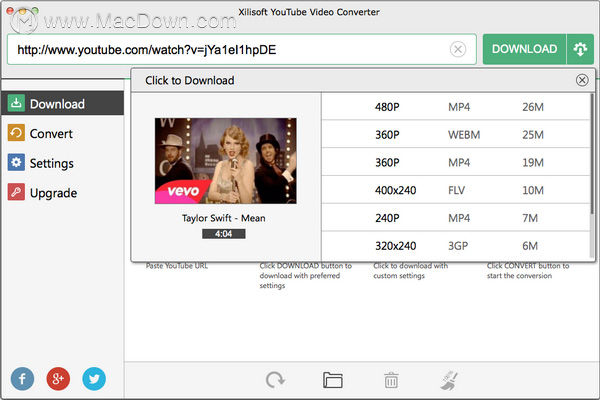Click the 4:04 duration badge
Screen dimensions: 600x400
click(223, 234)
